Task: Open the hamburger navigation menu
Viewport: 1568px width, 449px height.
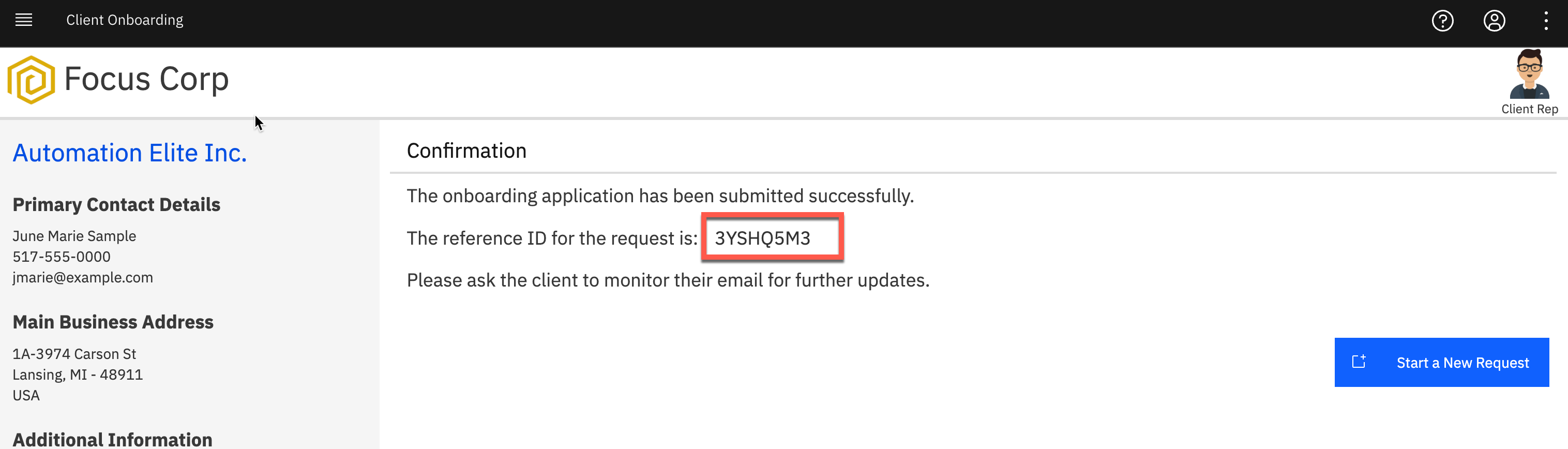Action: point(24,20)
